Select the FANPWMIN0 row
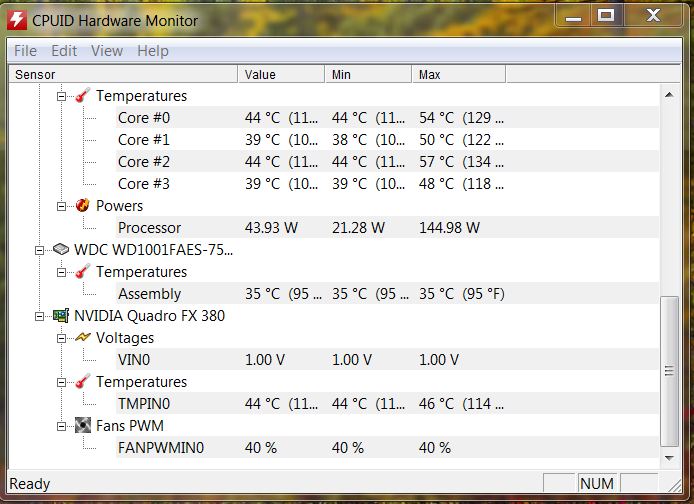This screenshot has width=694, height=504. (387, 447)
